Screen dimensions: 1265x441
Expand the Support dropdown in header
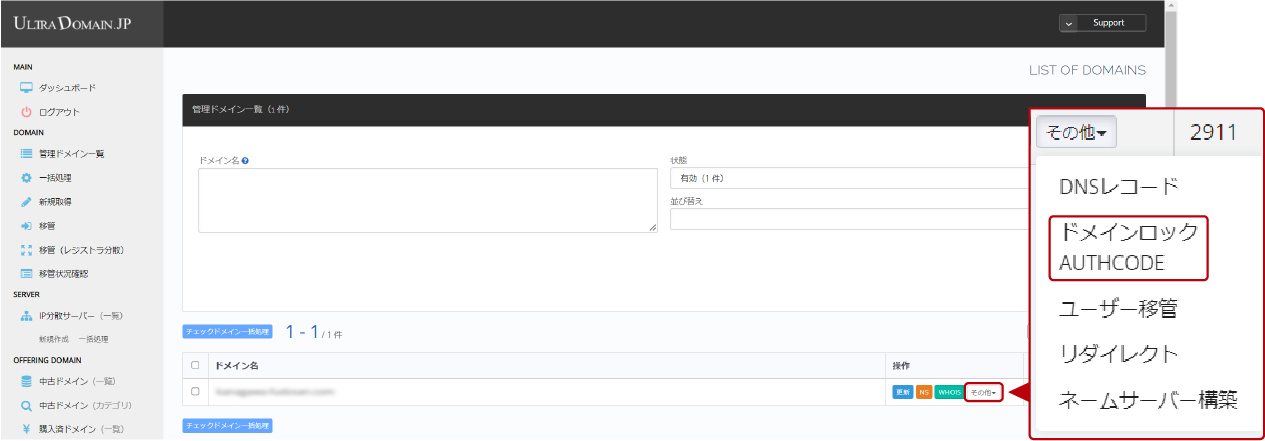tap(1102, 23)
